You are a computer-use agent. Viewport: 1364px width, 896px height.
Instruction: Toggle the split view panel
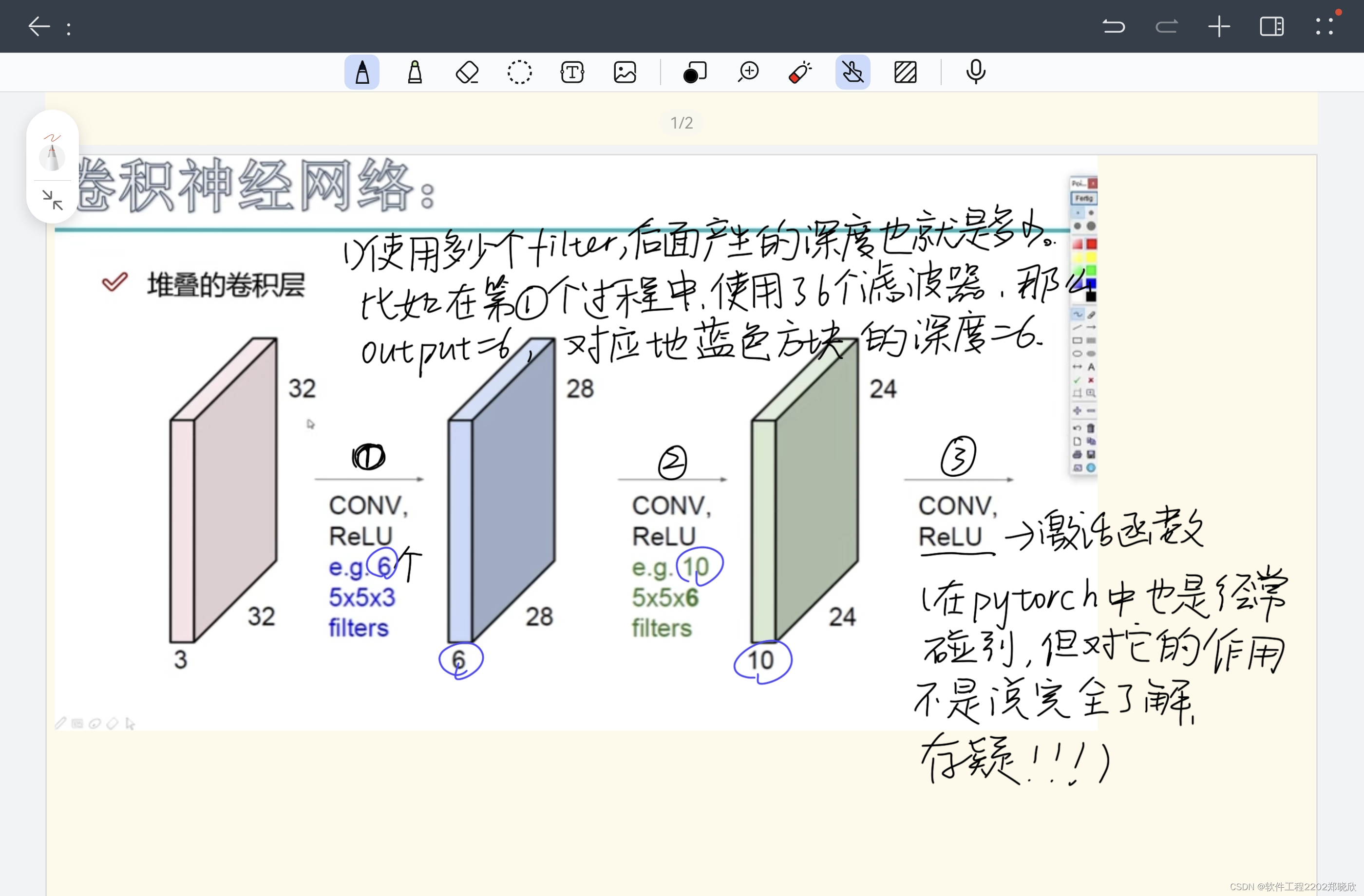pos(1271,26)
